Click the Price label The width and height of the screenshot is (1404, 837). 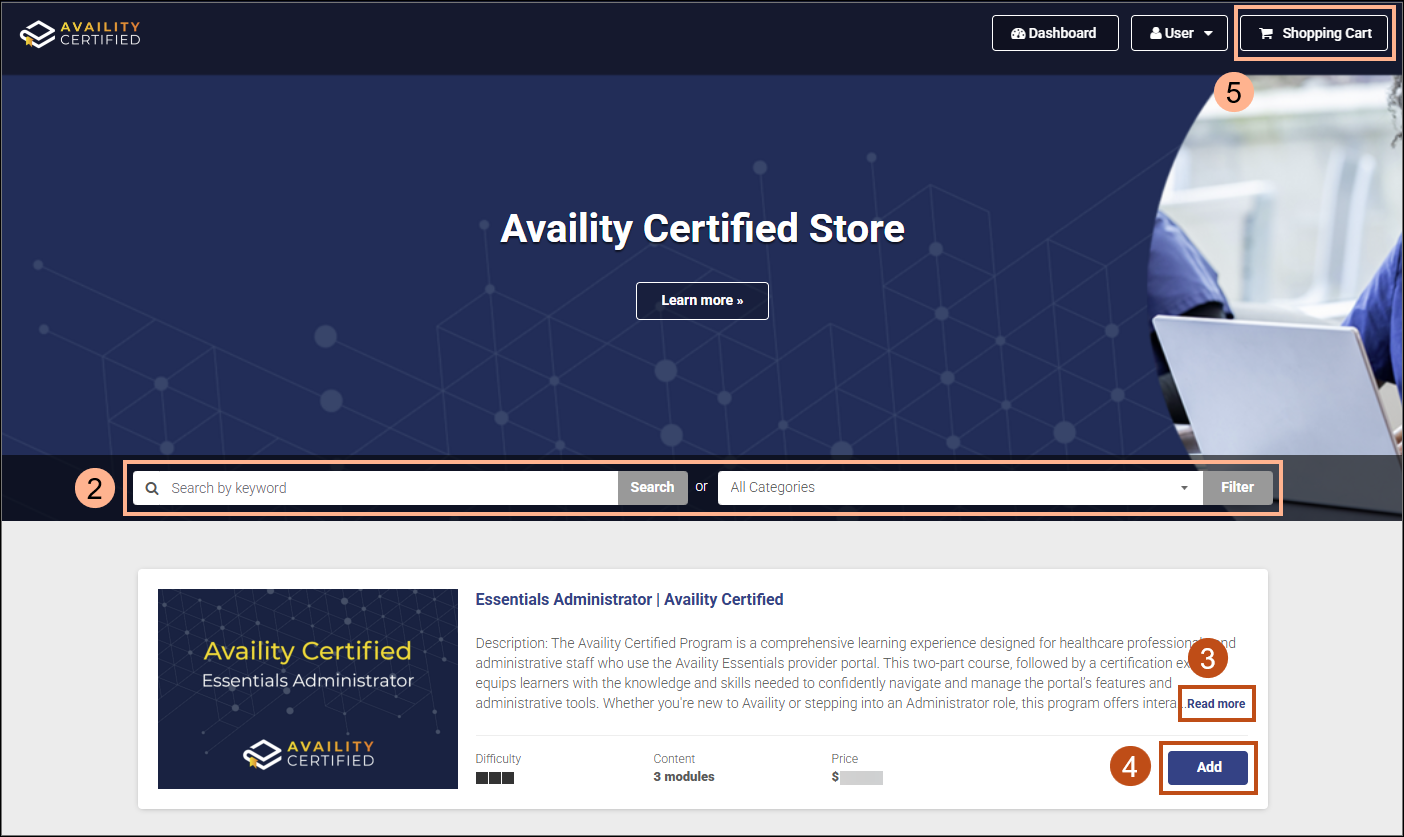tap(845, 759)
